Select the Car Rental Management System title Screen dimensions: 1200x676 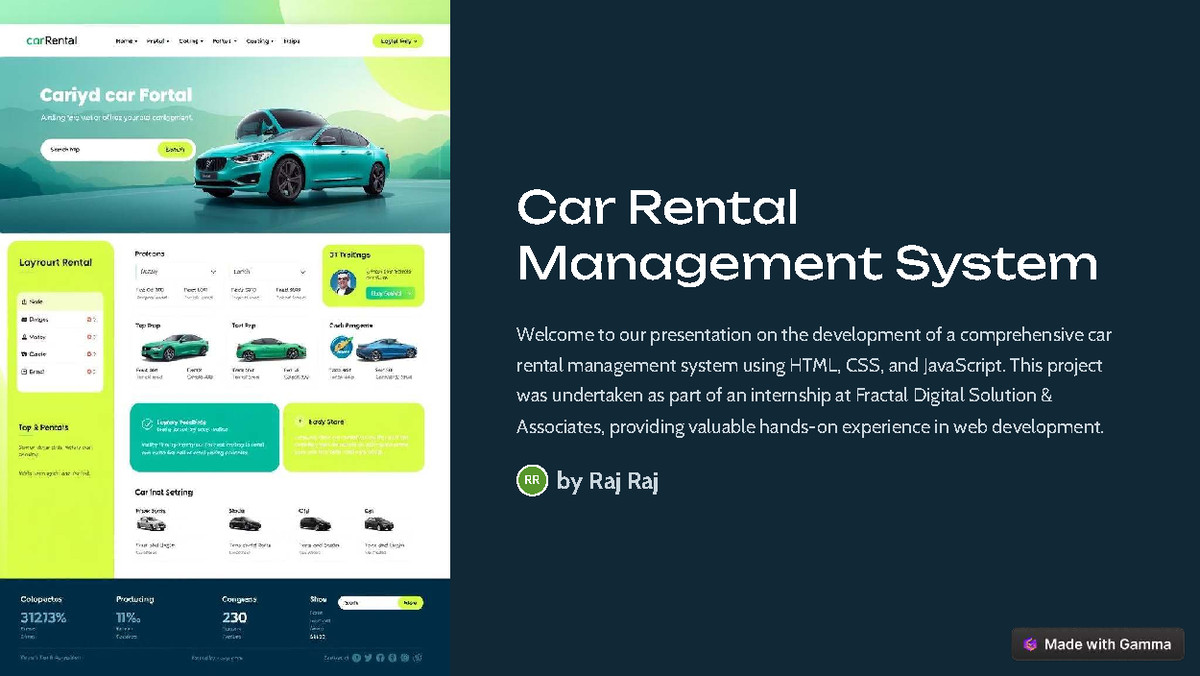click(807, 236)
